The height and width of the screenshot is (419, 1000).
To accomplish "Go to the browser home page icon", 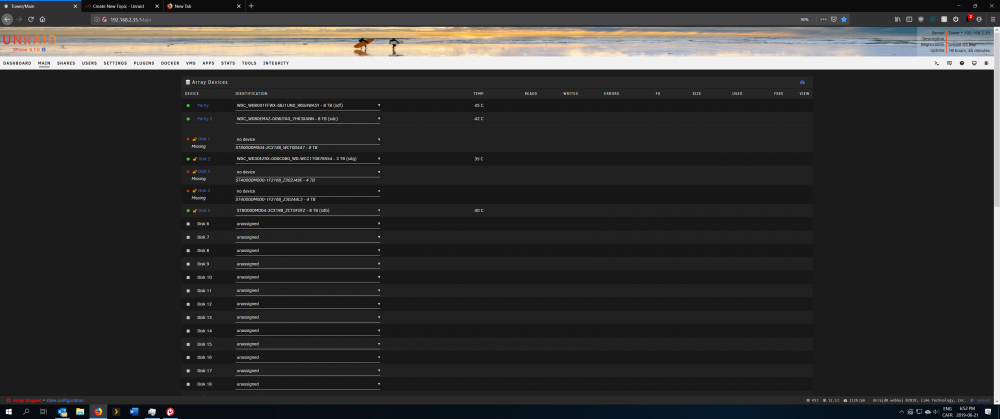I will coord(42,19).
